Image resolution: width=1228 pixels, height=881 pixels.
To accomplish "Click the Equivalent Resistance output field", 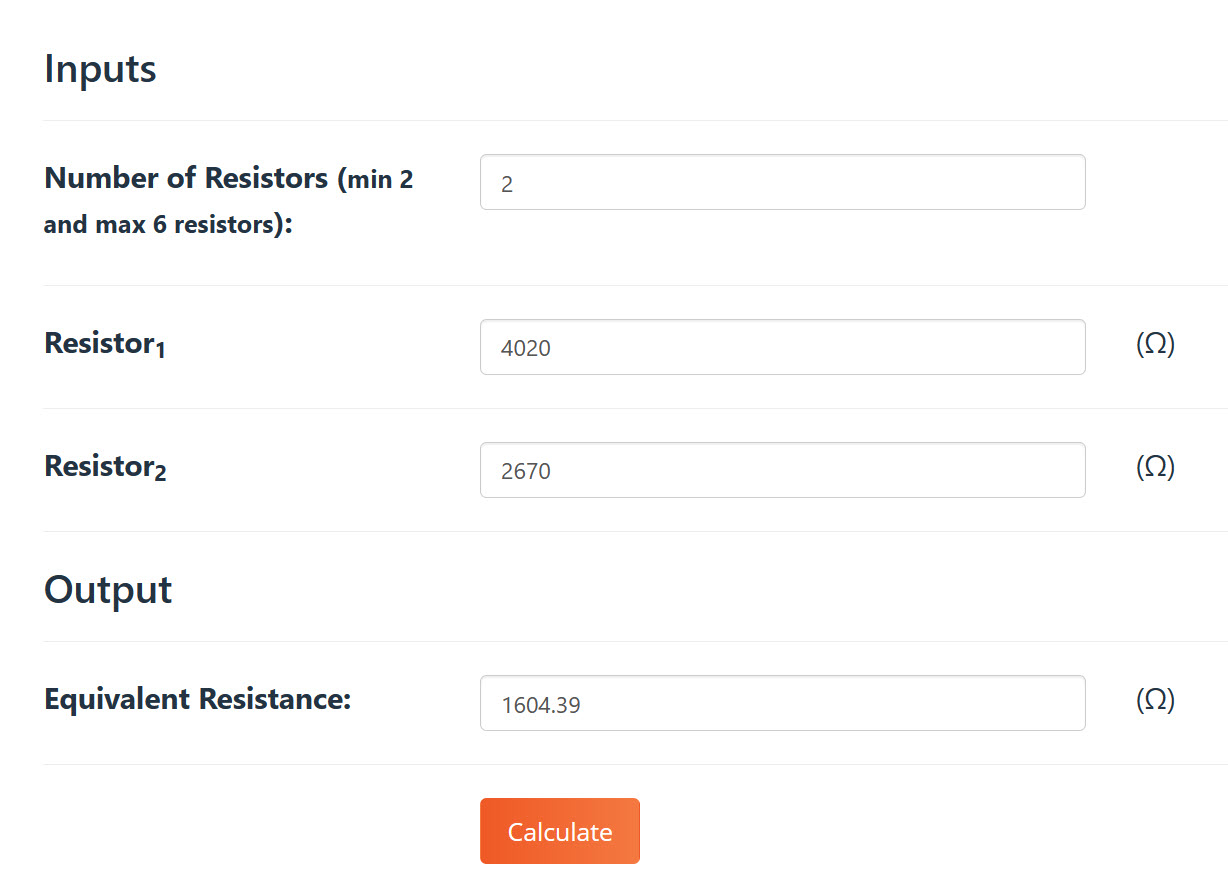I will [x=782, y=703].
